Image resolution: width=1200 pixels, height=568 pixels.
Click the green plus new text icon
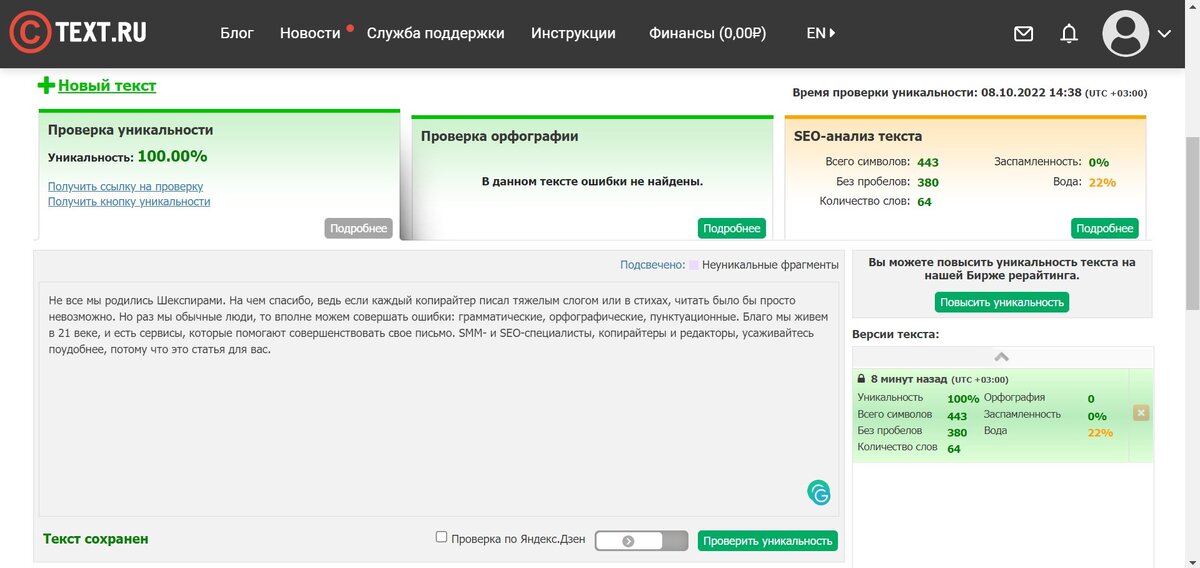point(46,86)
